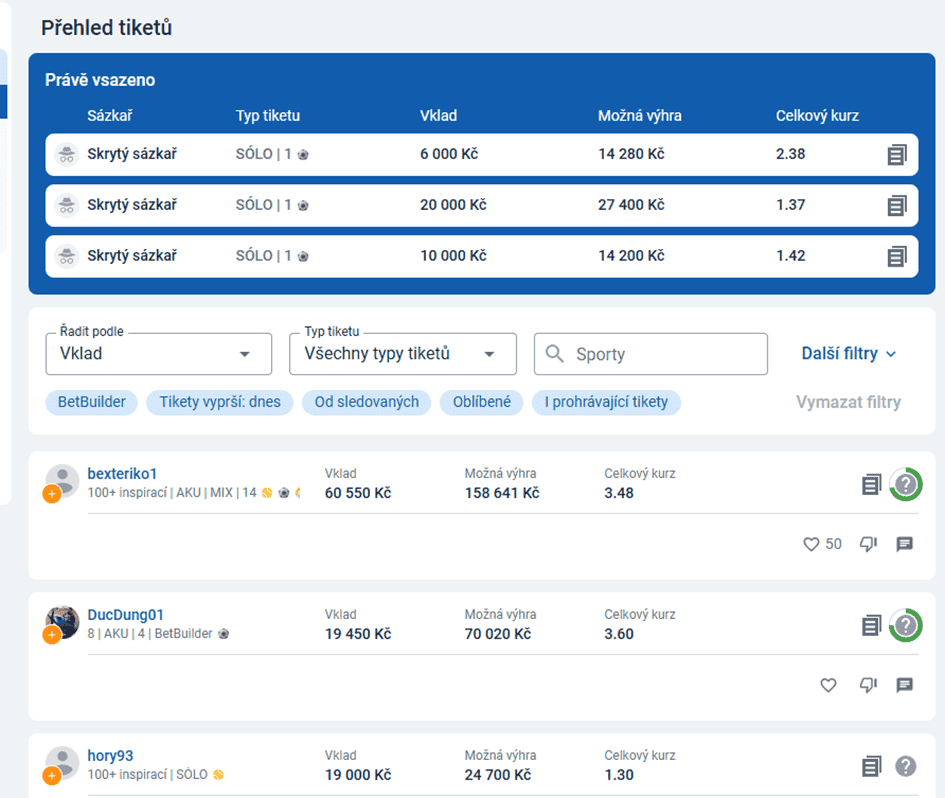
Task: Open comments on DucDung01's ticket
Action: pyautogui.click(x=905, y=685)
